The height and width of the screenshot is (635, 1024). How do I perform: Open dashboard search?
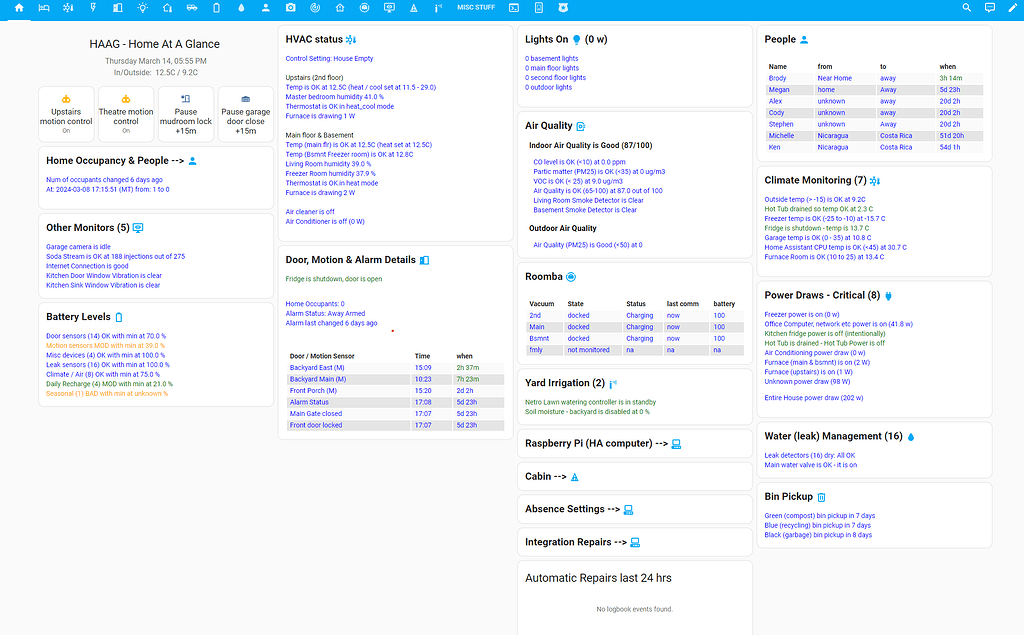coord(965,8)
